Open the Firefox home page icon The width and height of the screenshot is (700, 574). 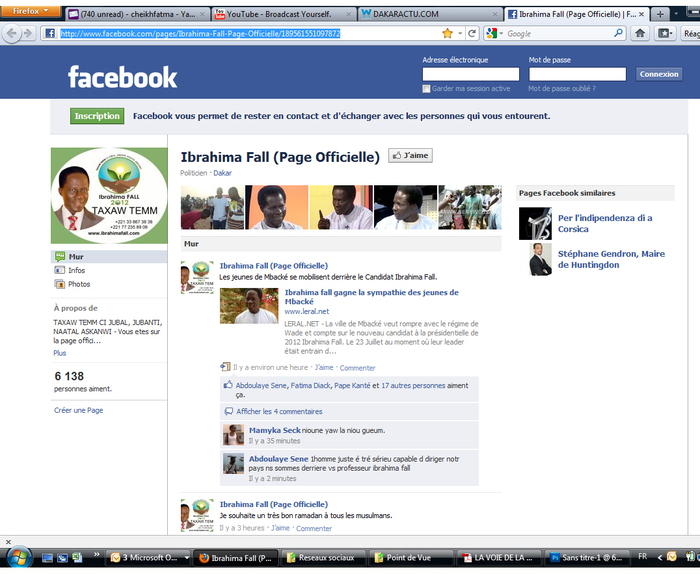tap(640, 33)
